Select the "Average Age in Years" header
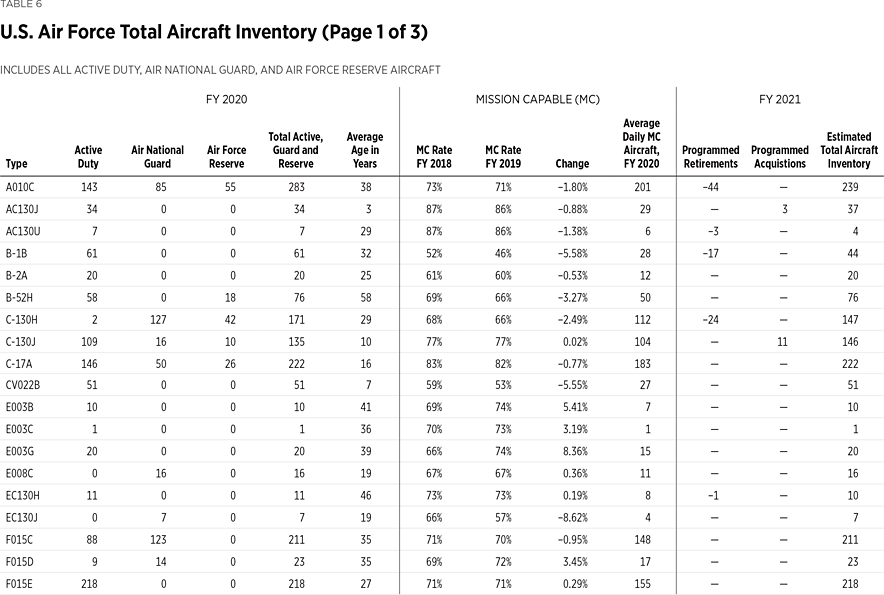The height and width of the screenshot is (595, 884). pos(365,150)
